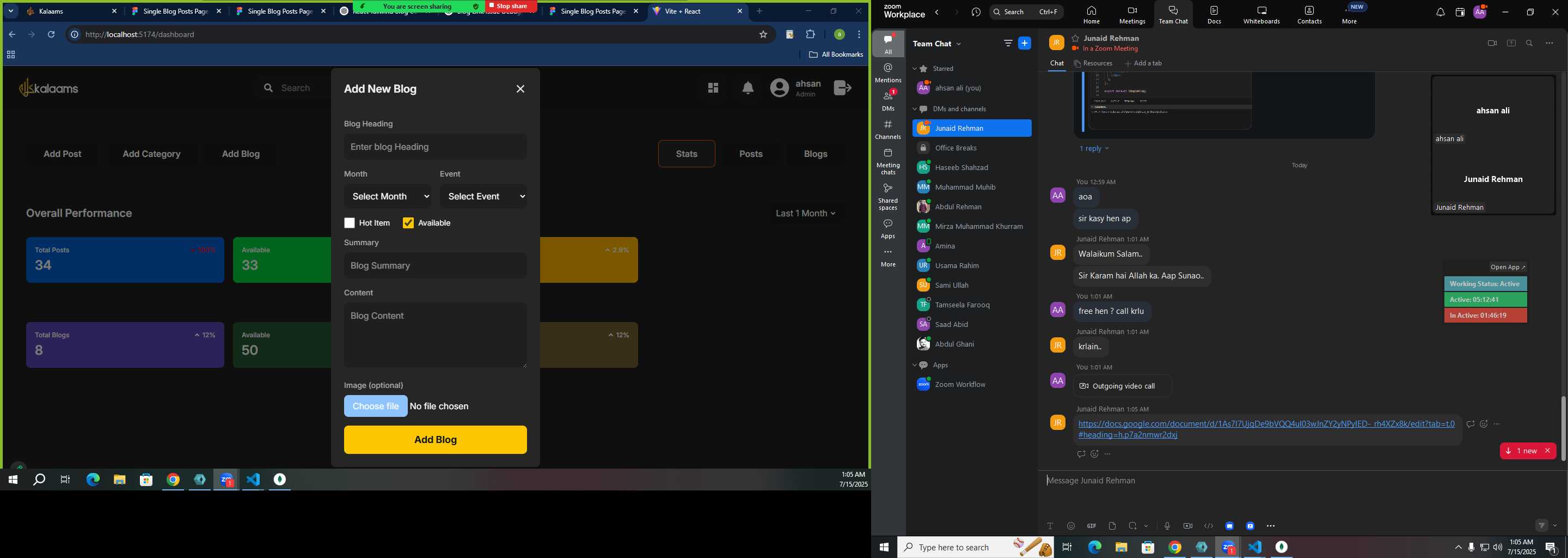Open Chrome extensions puzzle icon

point(811,35)
